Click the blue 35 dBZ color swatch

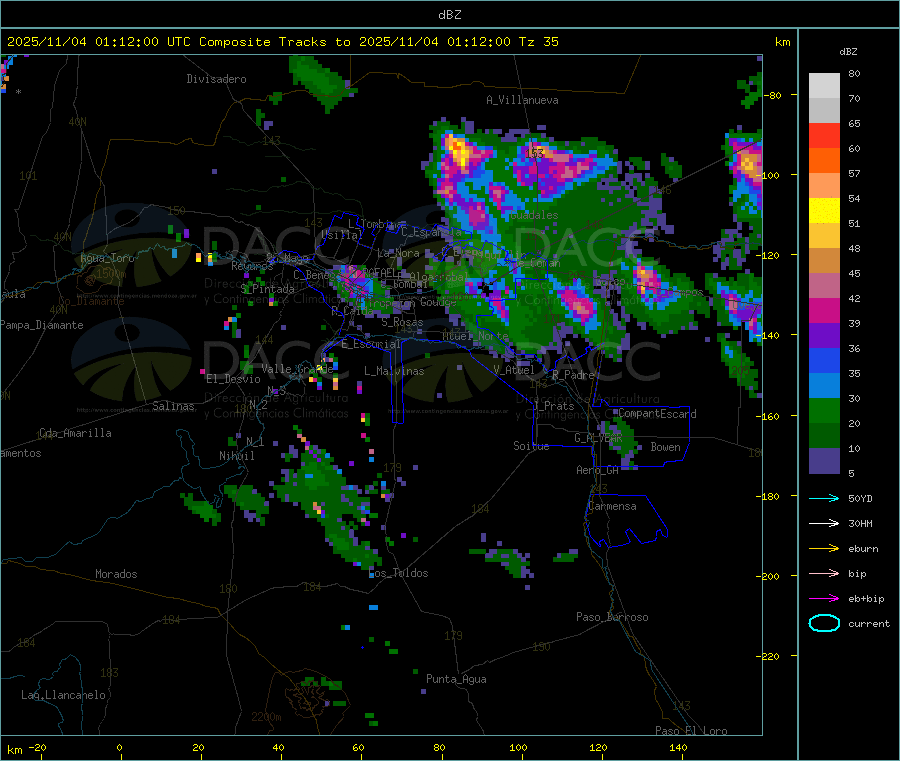click(x=824, y=360)
